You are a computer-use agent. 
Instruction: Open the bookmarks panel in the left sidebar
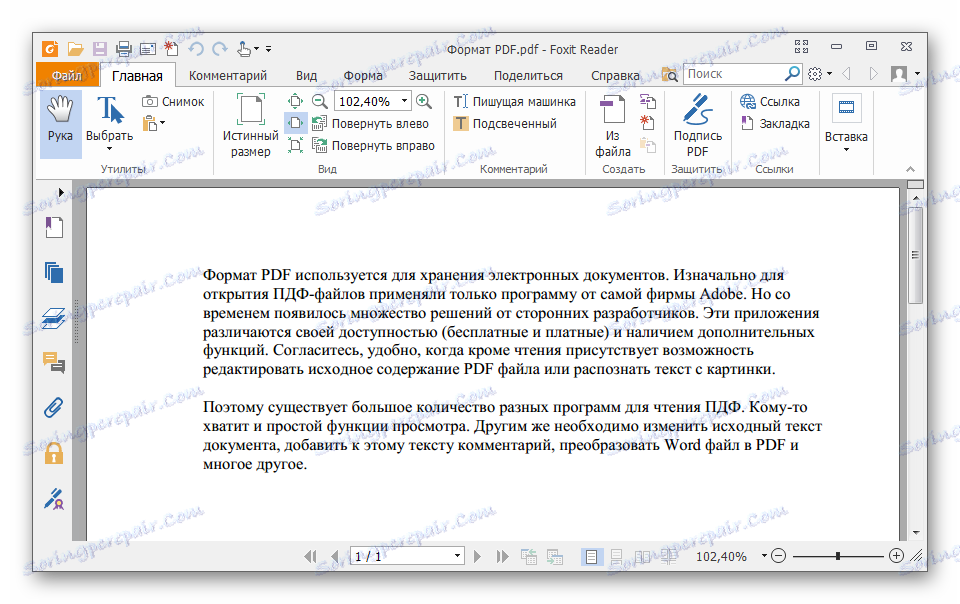click(x=54, y=227)
